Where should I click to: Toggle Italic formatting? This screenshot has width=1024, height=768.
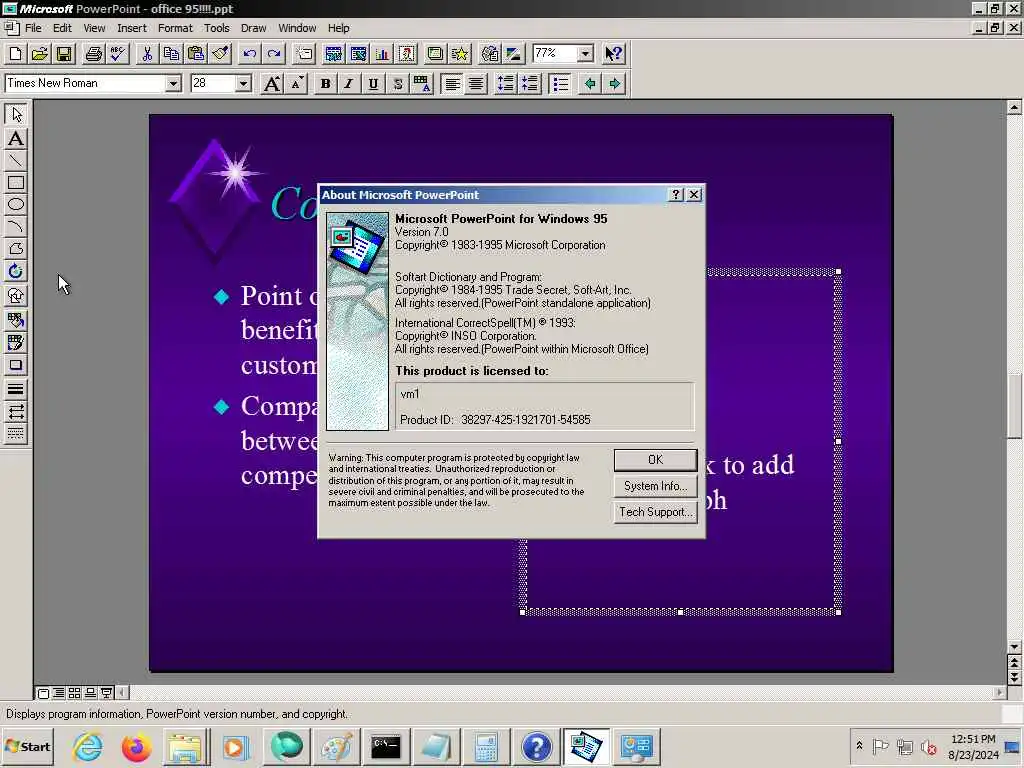[x=349, y=84]
